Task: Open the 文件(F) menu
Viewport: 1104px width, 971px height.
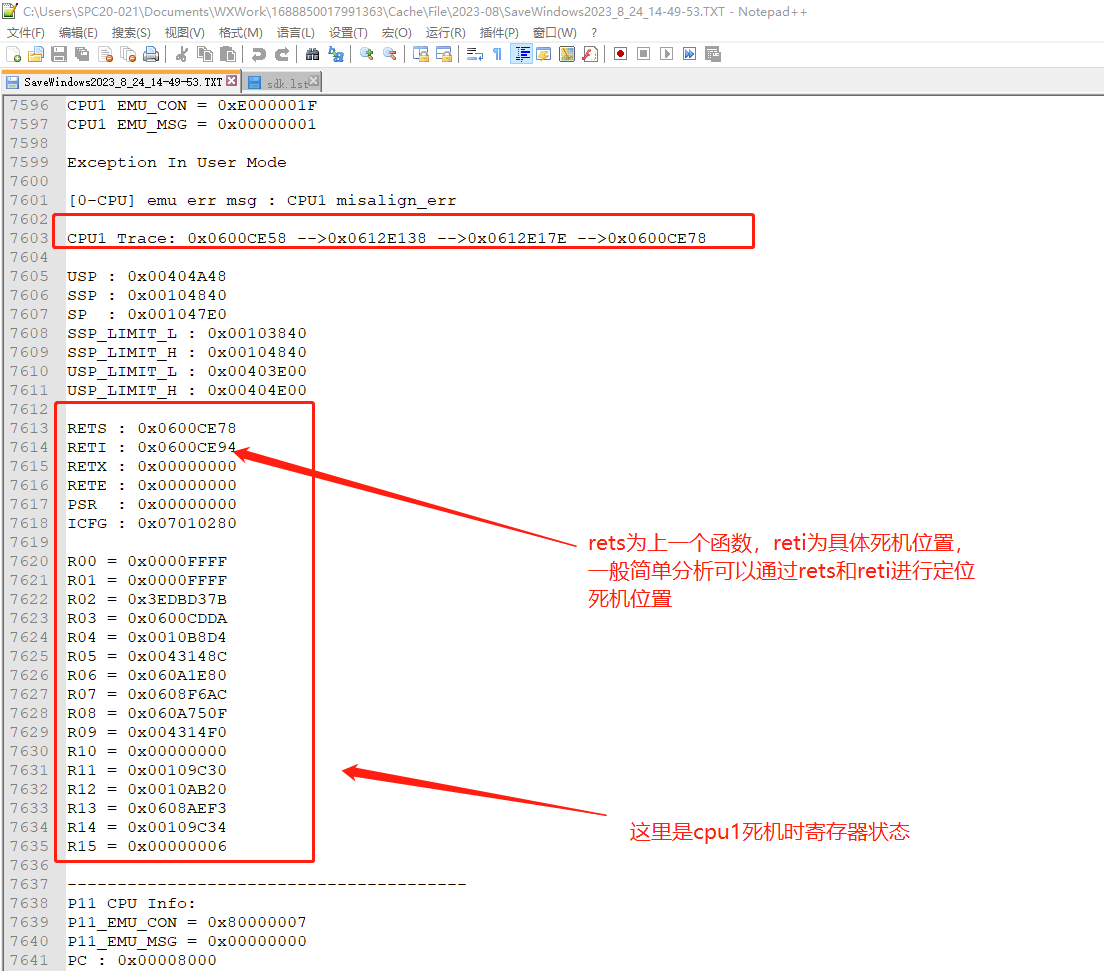Action: (25, 33)
